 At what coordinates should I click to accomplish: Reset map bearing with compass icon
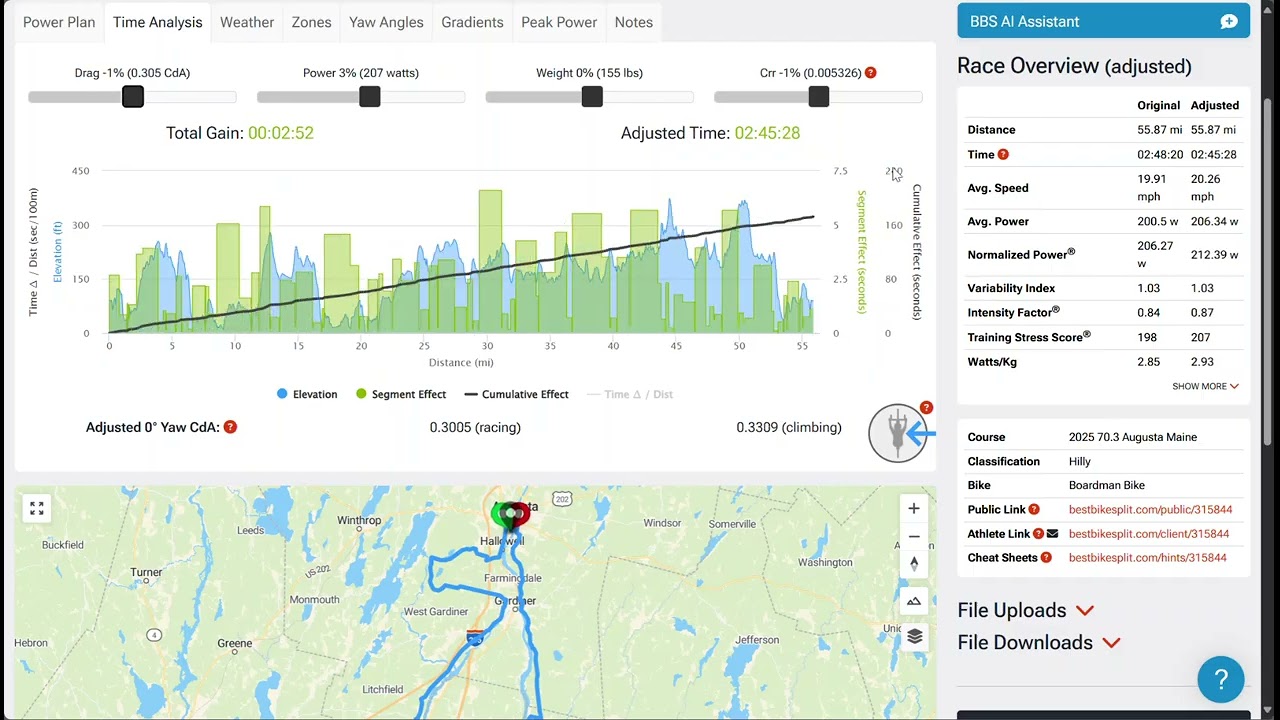914,564
